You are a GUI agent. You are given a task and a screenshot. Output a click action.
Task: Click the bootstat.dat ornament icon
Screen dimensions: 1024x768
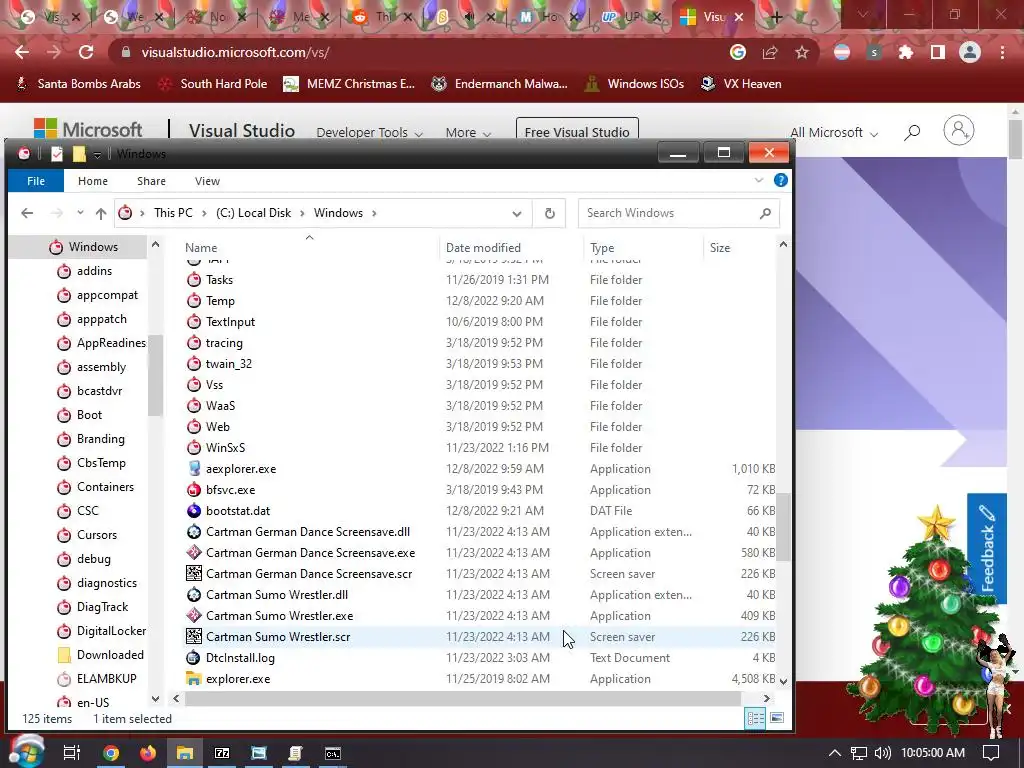(194, 511)
